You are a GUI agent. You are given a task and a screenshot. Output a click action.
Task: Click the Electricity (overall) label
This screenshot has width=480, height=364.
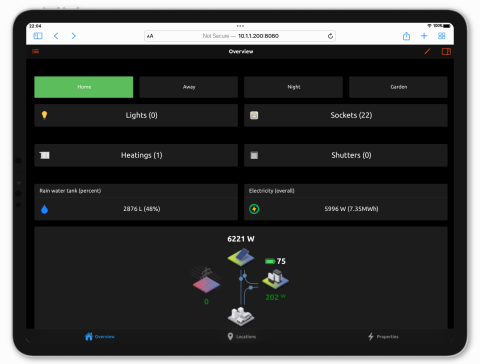click(x=272, y=191)
